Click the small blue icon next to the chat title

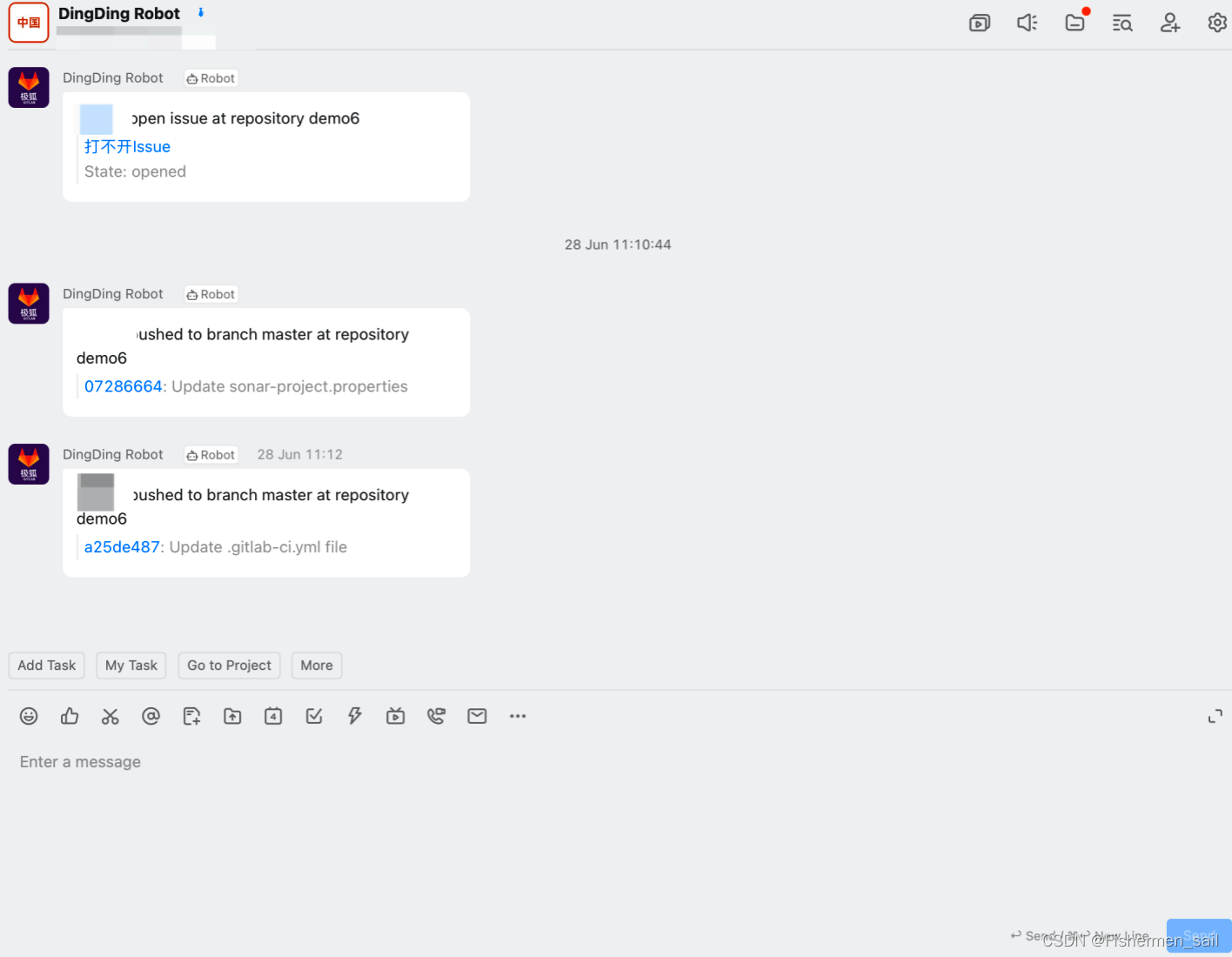201,12
